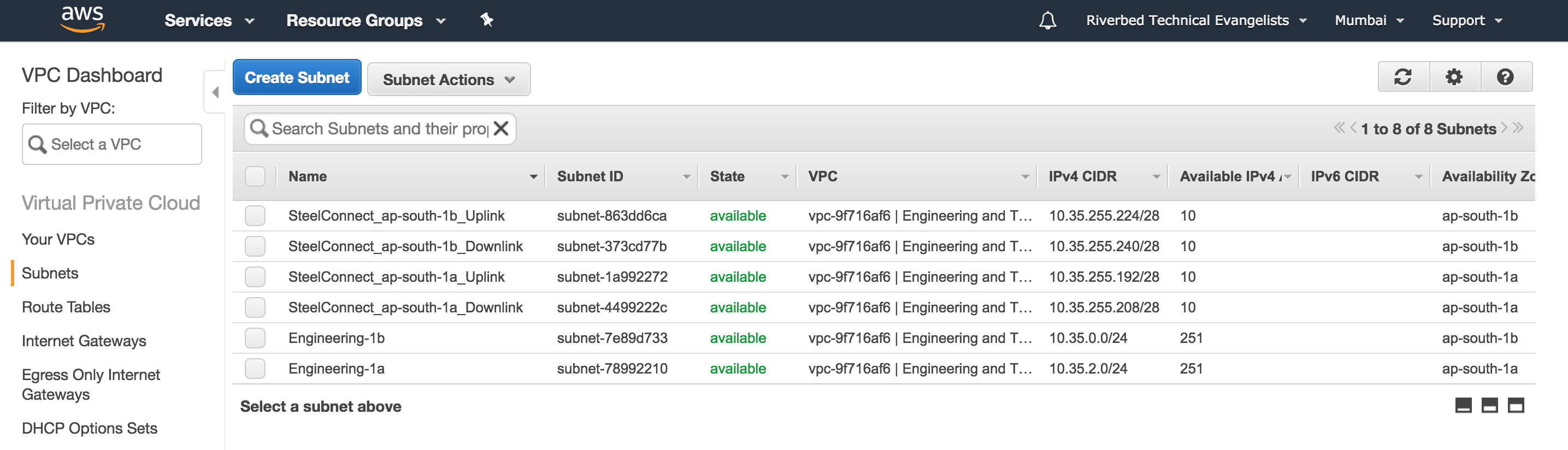Click the Engineering-1a name cell

[337, 369]
